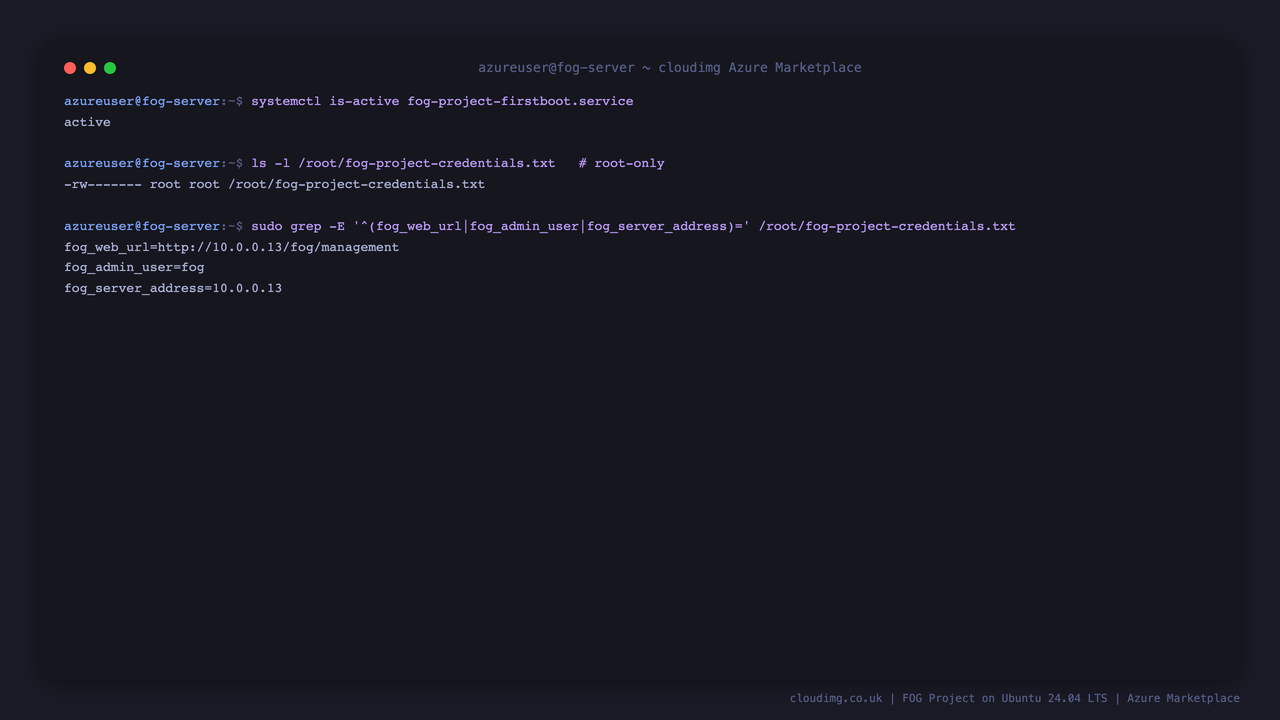The image size is (1280, 720).
Task: Click the first prompt 'azureuser@fog-server' before systemctl
Action: coord(142,101)
